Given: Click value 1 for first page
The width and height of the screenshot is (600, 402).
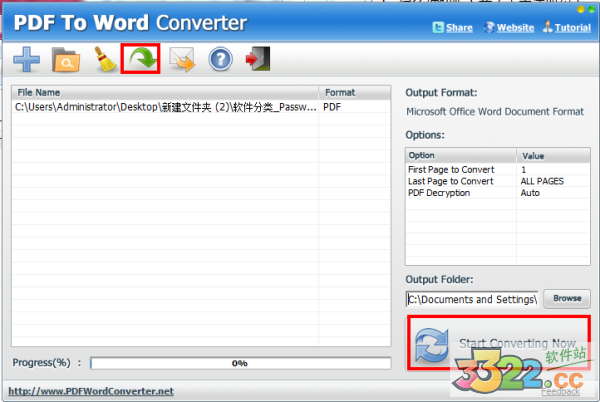Looking at the screenshot, I should (523, 169).
